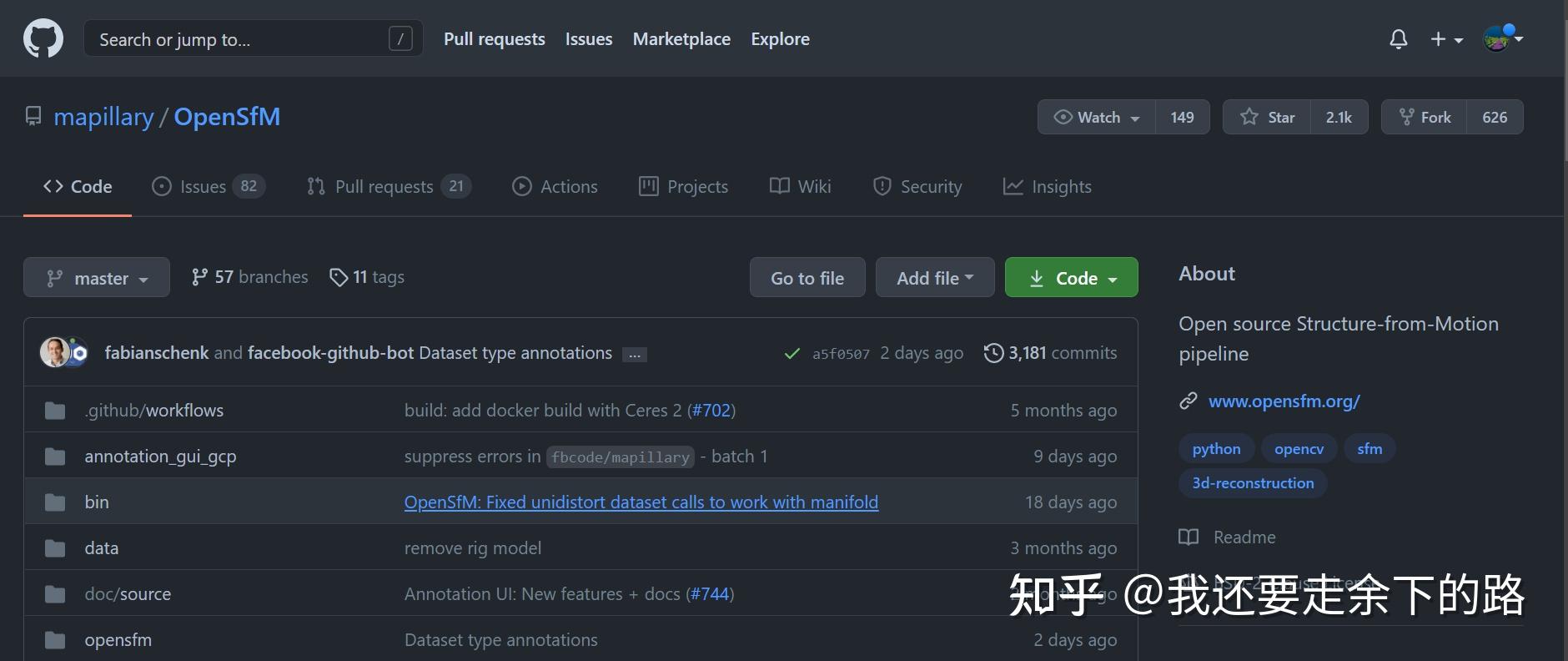The width and height of the screenshot is (1568, 661).
Task: Select the opencv topic tag
Action: (1299, 448)
